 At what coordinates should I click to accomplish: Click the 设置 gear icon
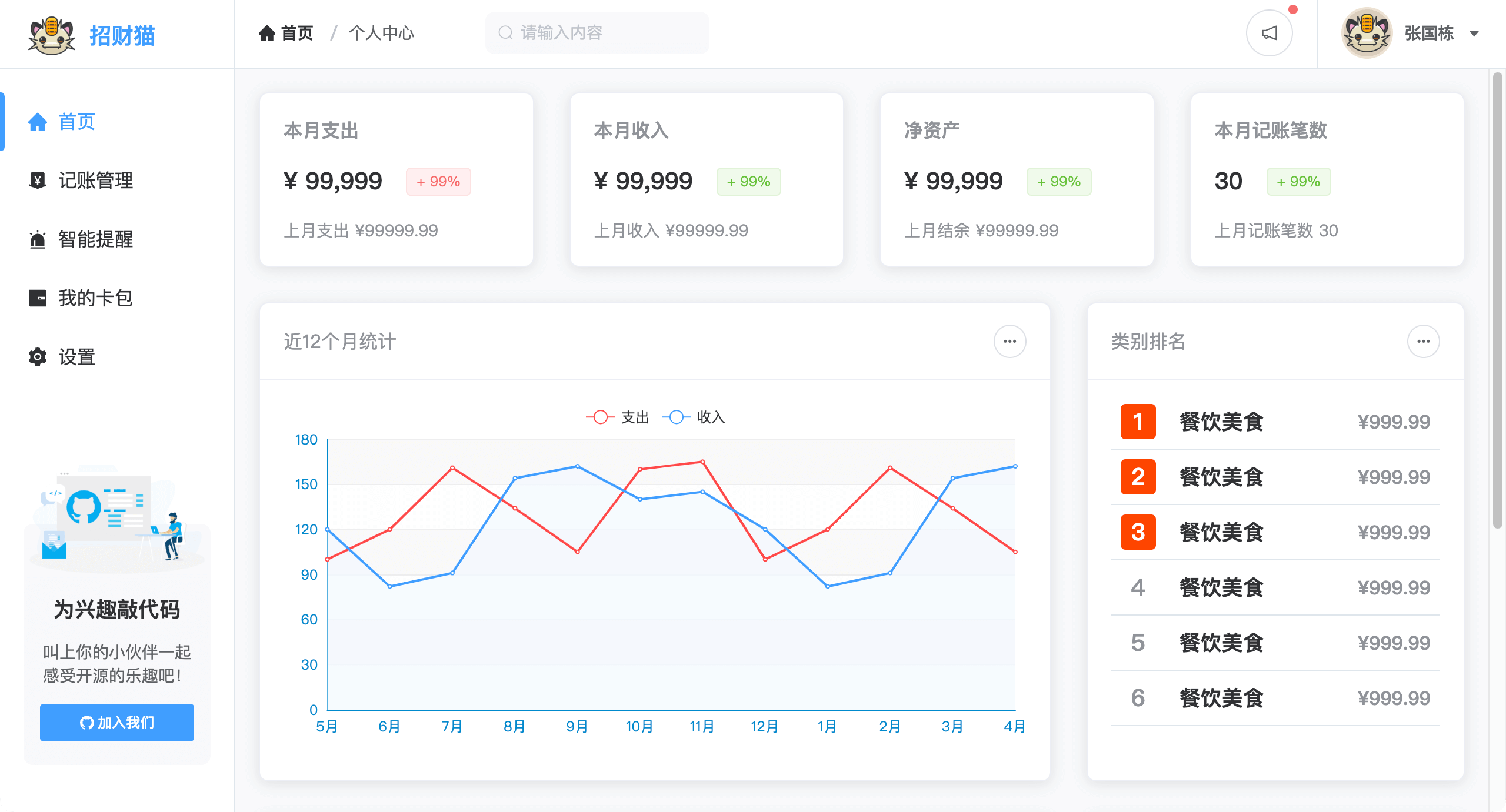38,357
